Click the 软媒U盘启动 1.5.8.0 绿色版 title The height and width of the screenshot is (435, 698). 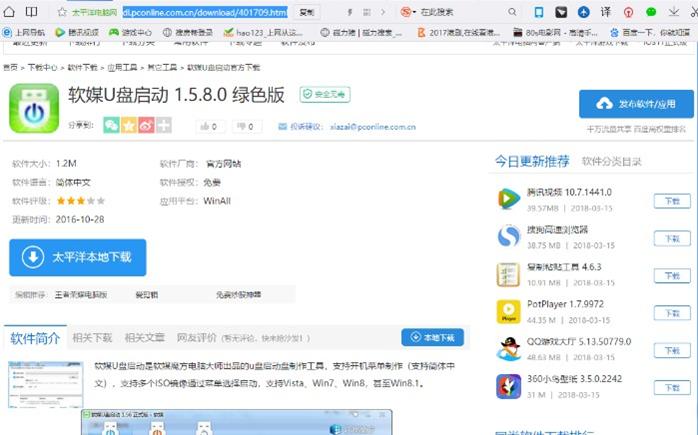(x=176, y=95)
